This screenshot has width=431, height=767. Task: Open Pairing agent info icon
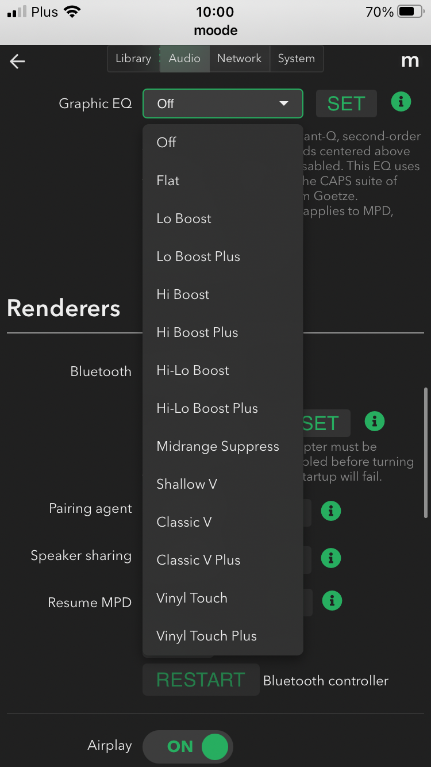[331, 511]
